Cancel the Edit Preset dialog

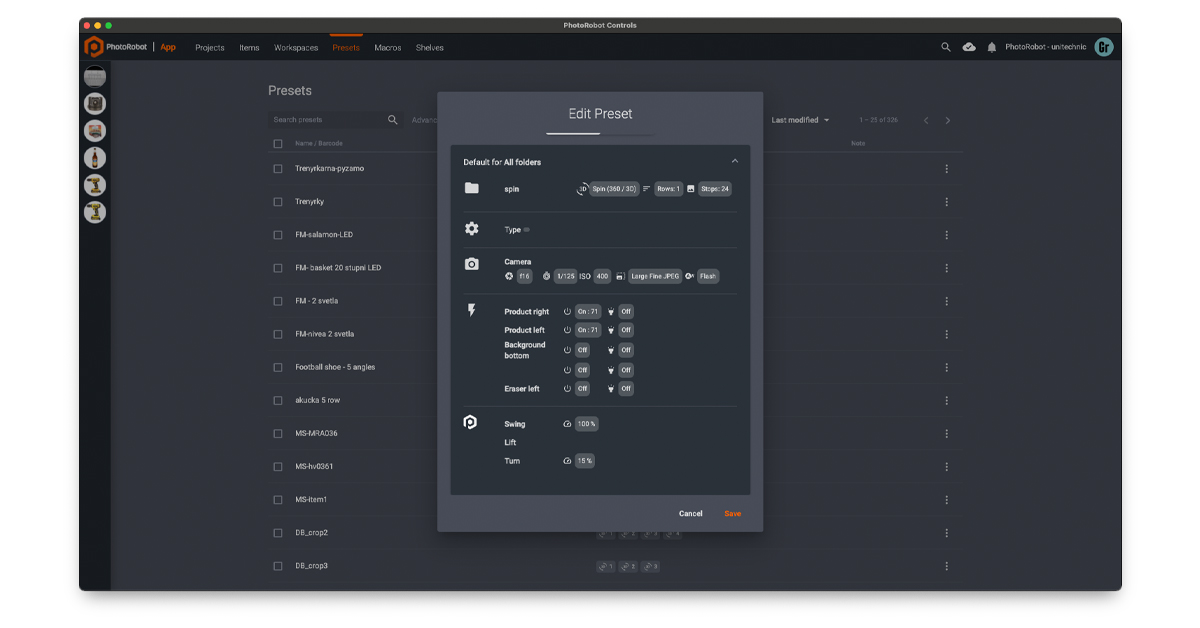click(x=690, y=513)
